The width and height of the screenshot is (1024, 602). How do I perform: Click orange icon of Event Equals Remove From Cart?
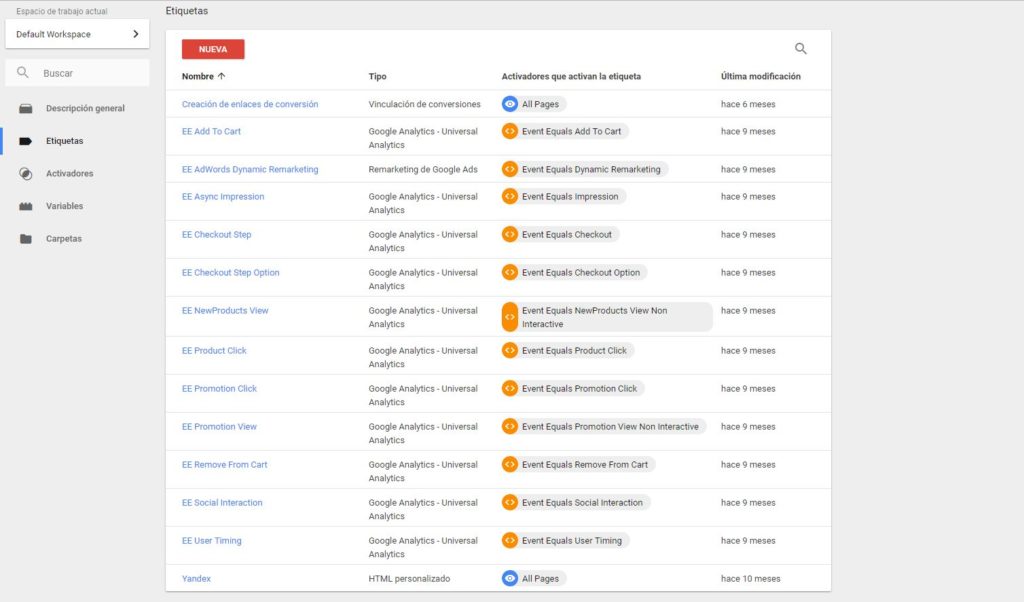click(x=510, y=464)
